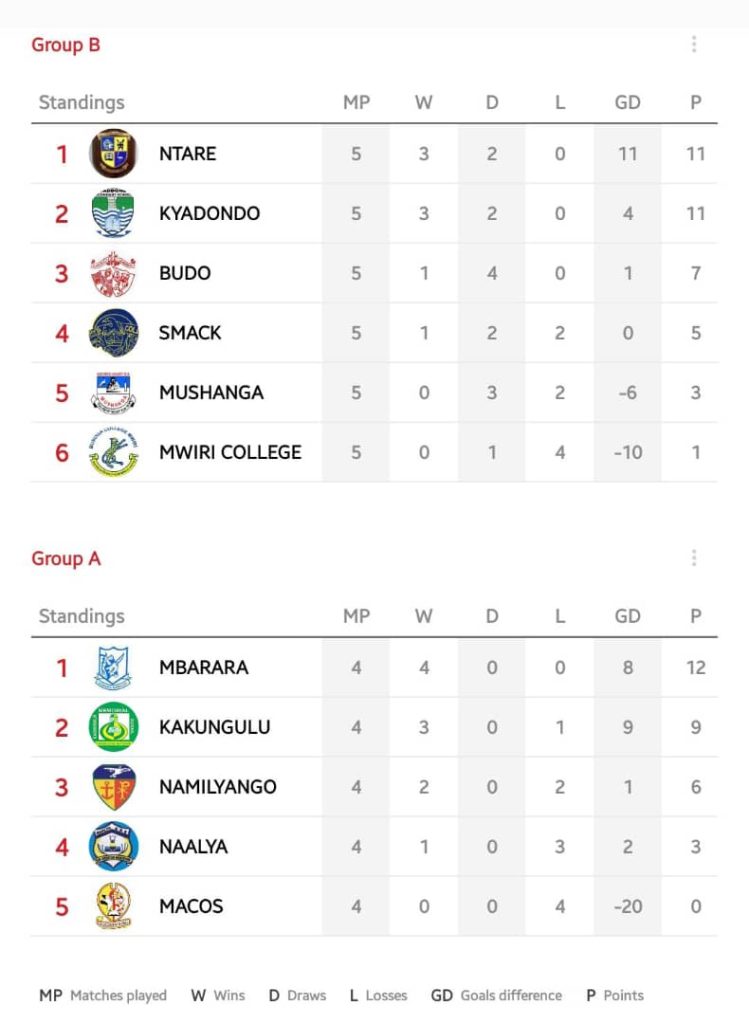This screenshot has width=749, height=1024.
Task: Click the SMACK team crest
Action: [x=114, y=332]
